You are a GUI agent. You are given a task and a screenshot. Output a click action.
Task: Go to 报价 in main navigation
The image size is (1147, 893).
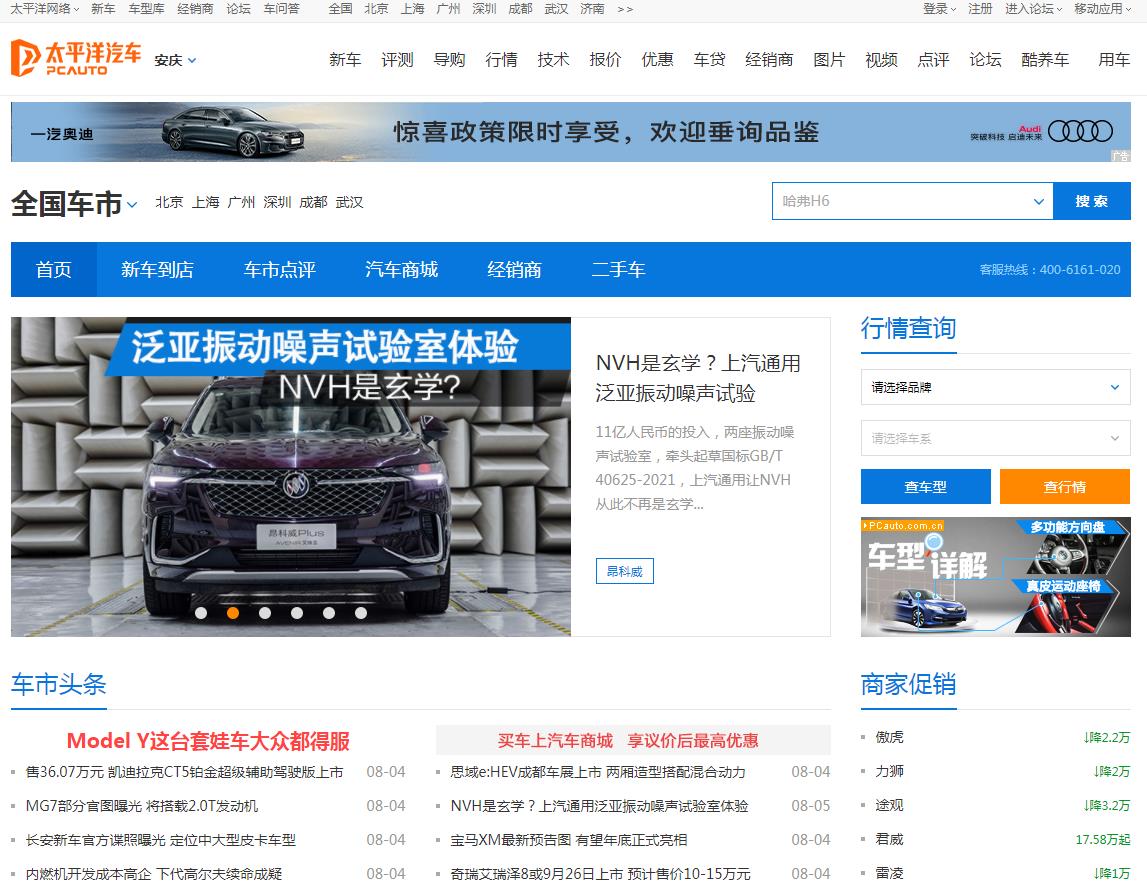605,59
